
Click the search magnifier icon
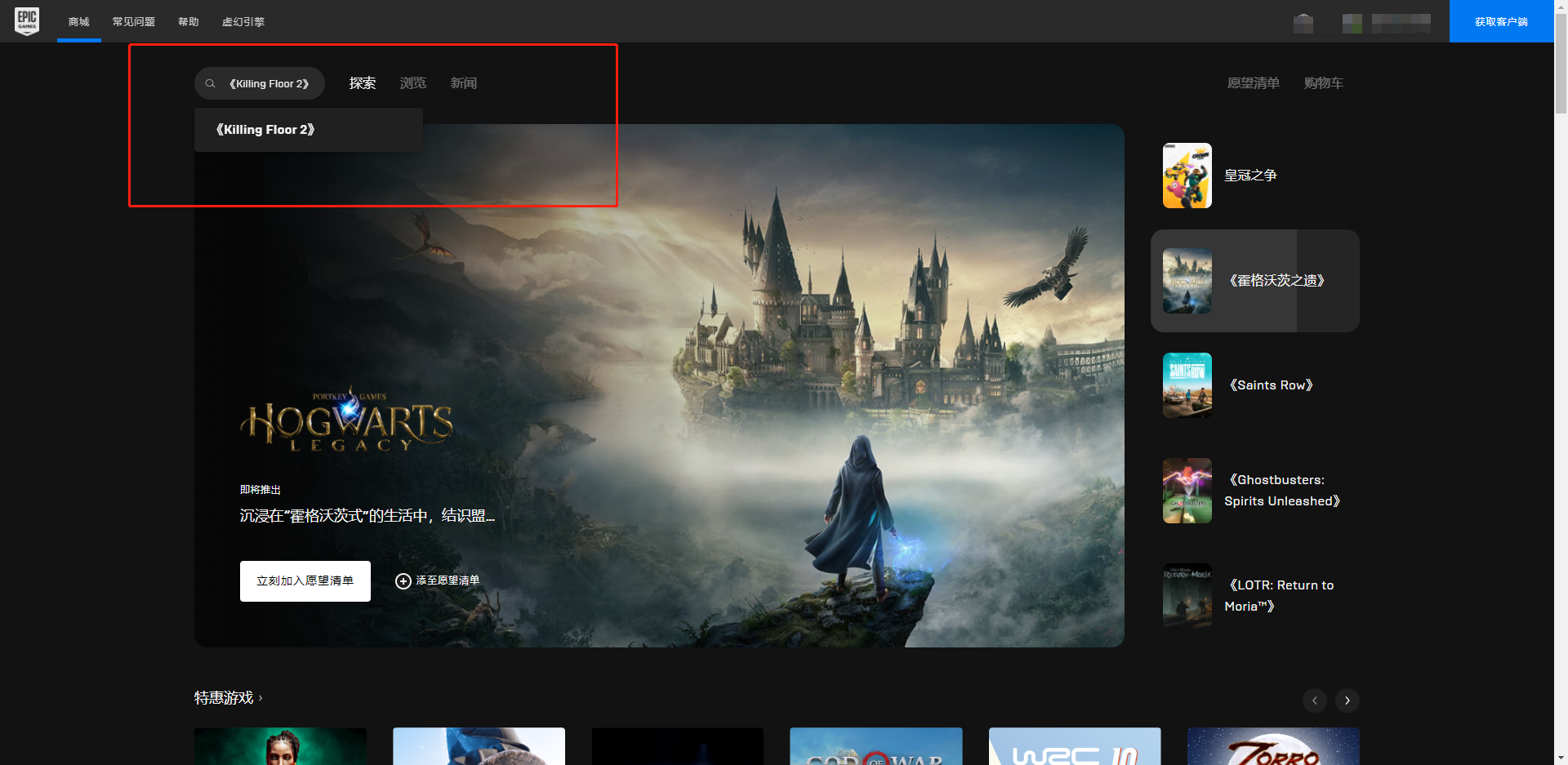point(210,83)
